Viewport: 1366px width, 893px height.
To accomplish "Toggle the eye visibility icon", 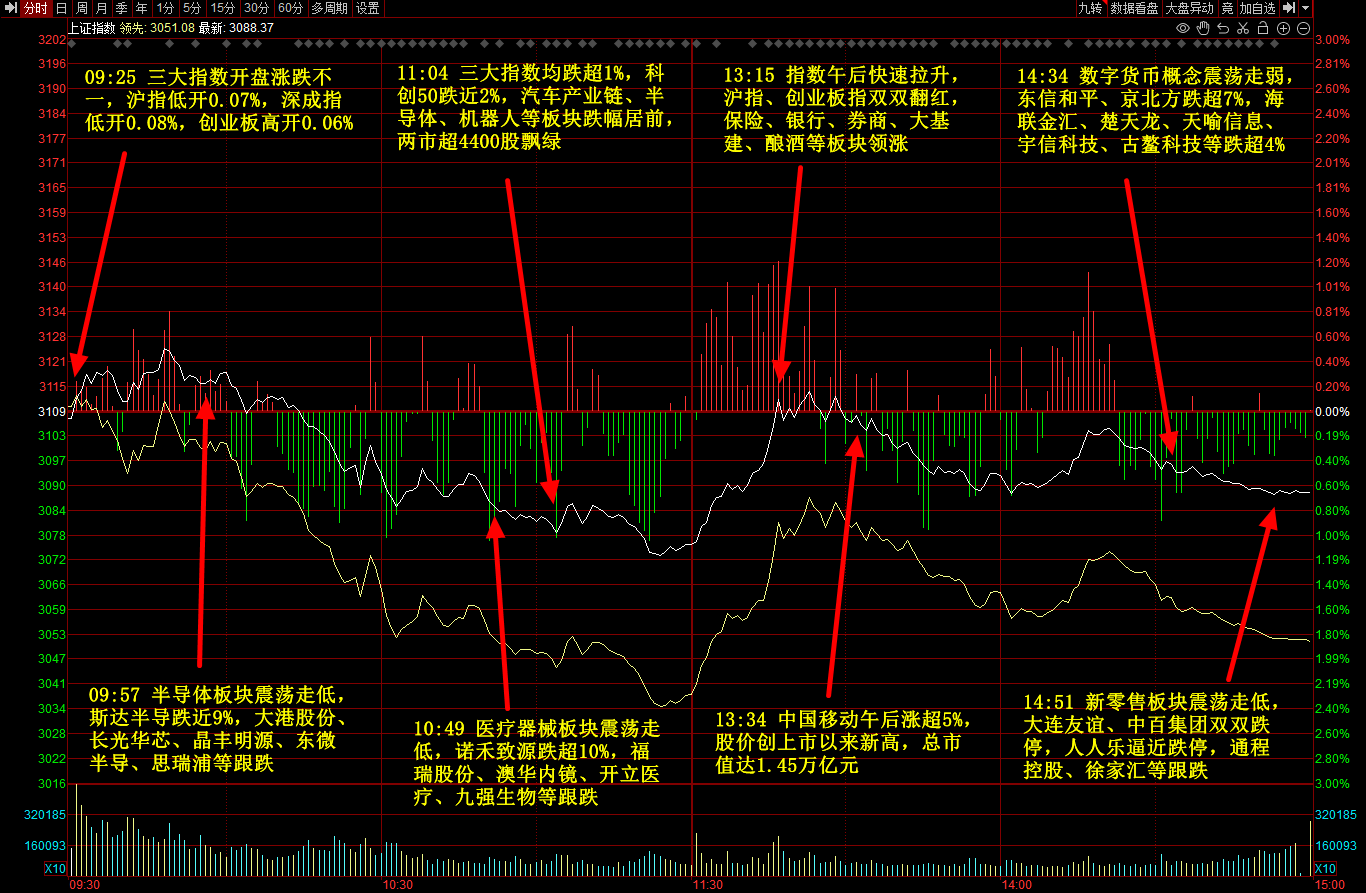I will point(1183,28).
